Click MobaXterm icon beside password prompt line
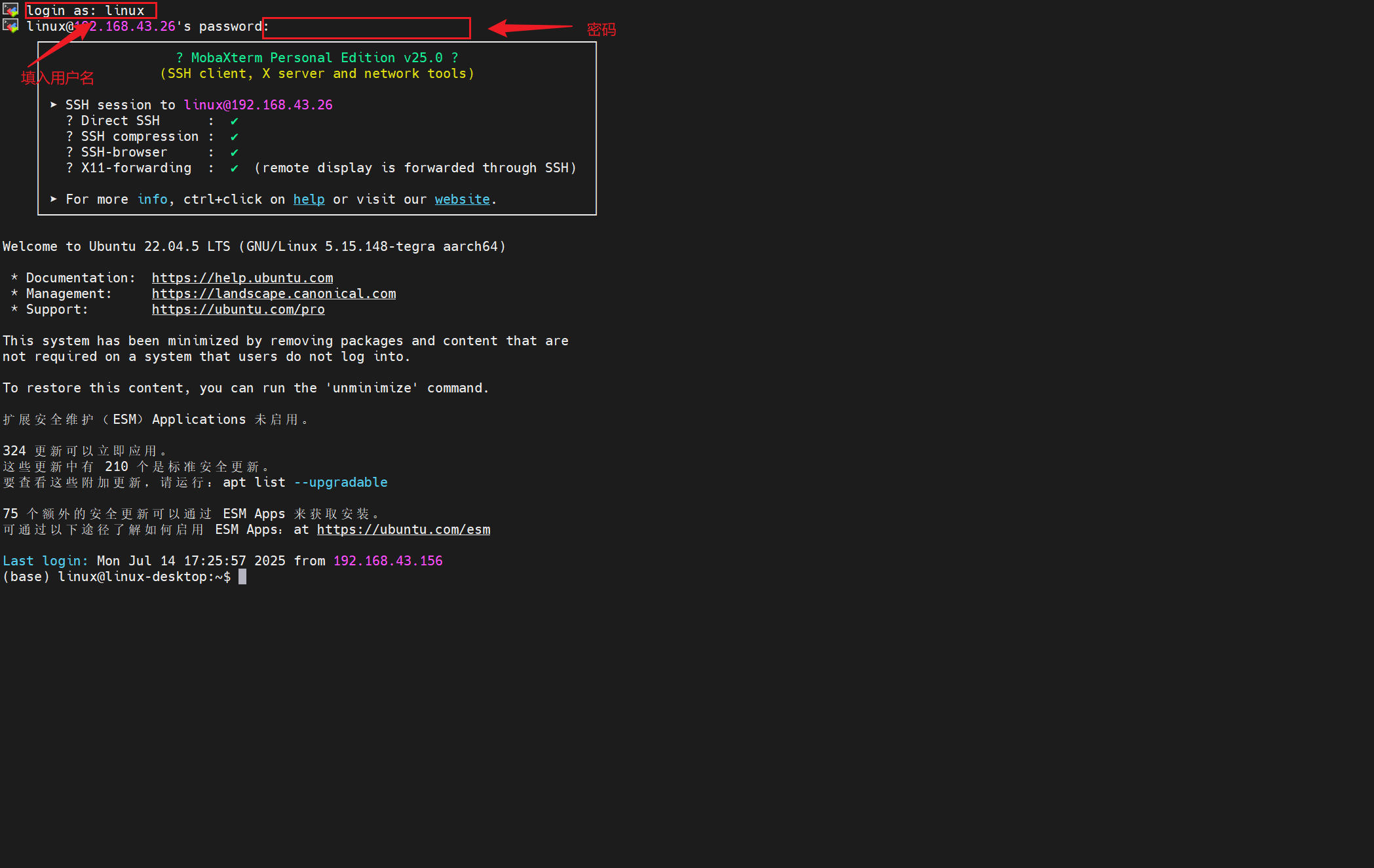1374x868 pixels. pyautogui.click(x=10, y=26)
